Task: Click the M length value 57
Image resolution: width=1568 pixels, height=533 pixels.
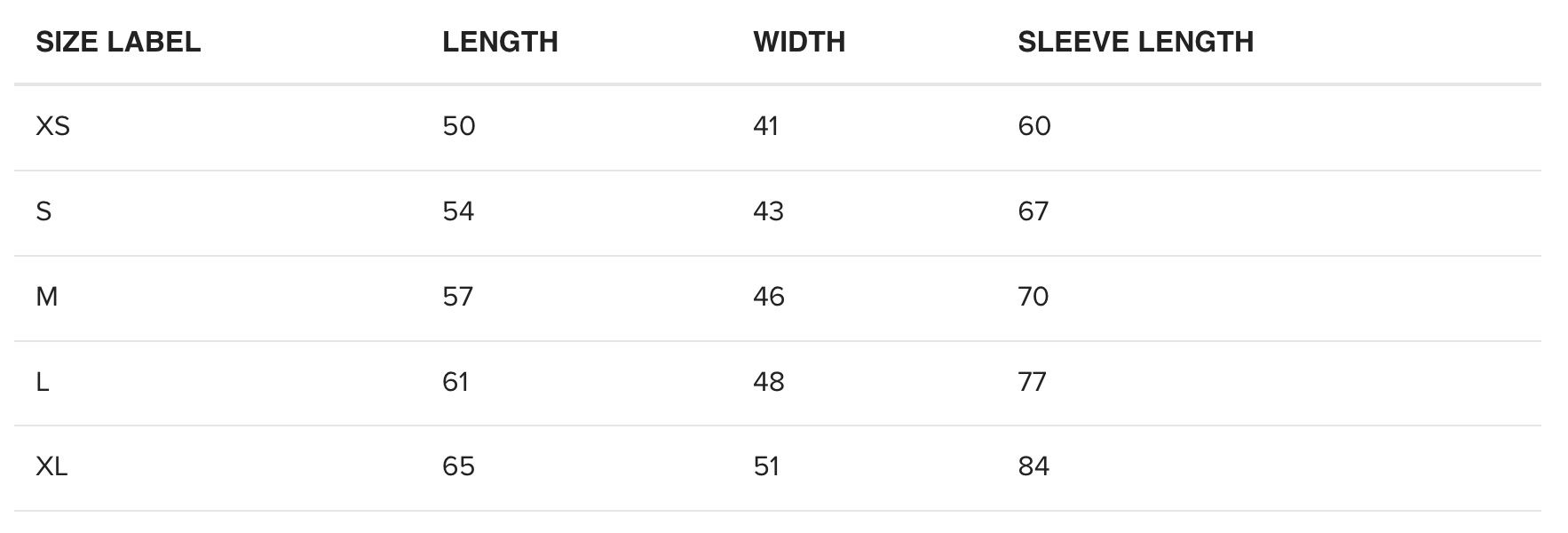Action: coord(458,297)
